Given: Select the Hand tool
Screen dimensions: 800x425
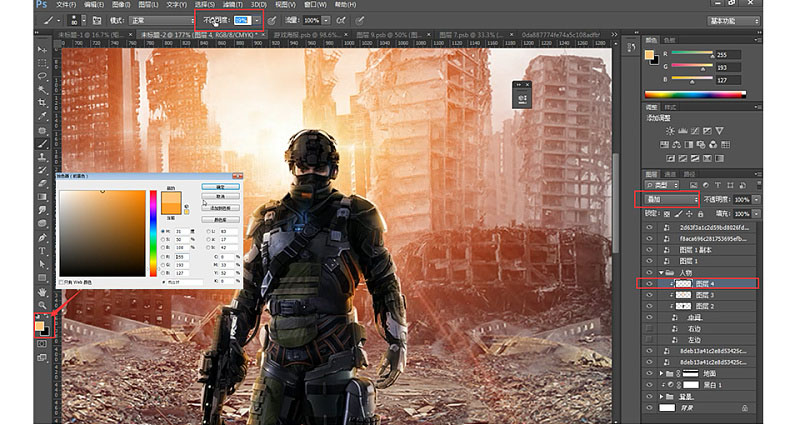Looking at the screenshot, I should tap(42, 292).
